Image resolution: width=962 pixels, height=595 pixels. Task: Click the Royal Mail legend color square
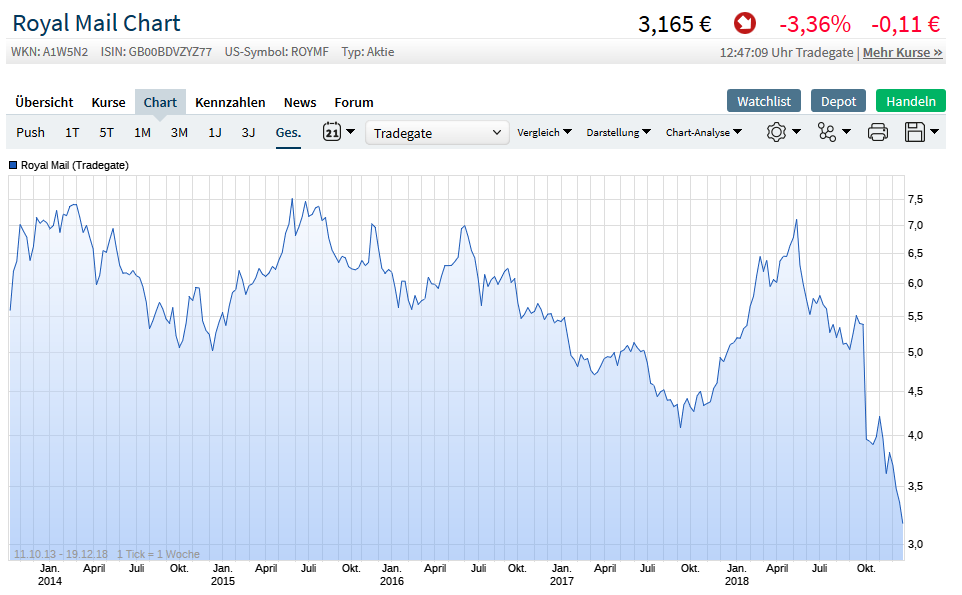[x=13, y=165]
